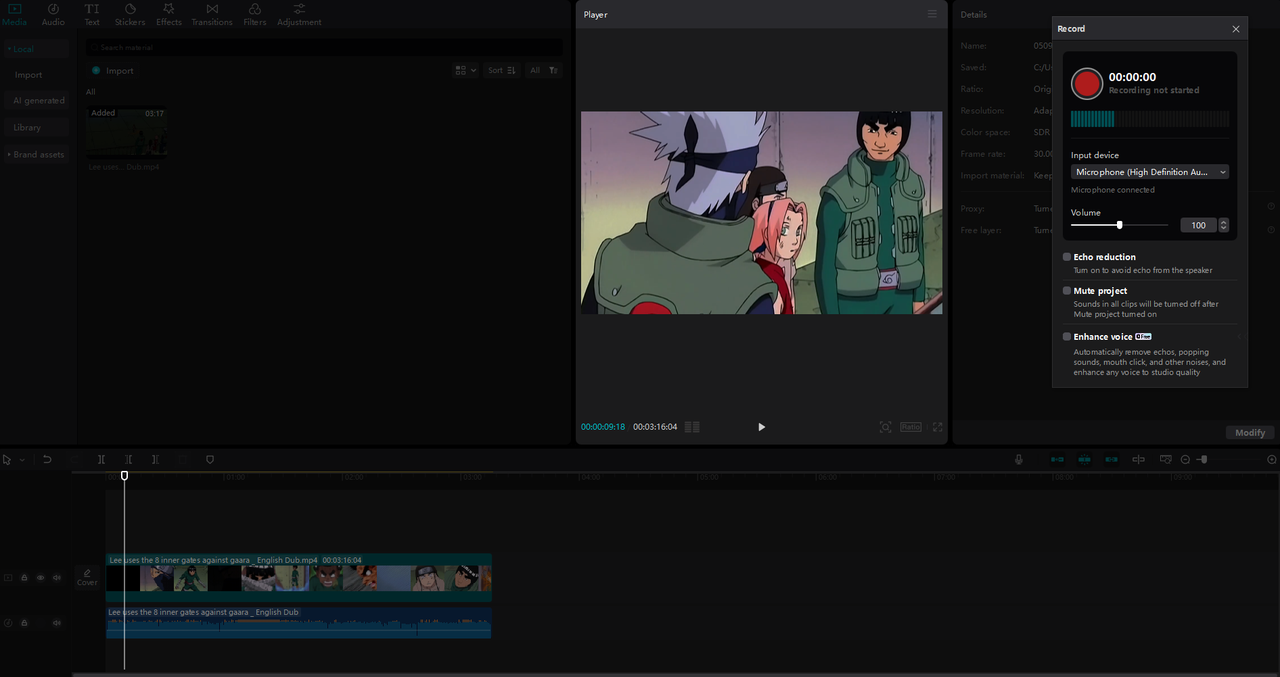Image resolution: width=1280 pixels, height=677 pixels.
Task: Click the compare quality bars icon in player
Action: click(692, 427)
